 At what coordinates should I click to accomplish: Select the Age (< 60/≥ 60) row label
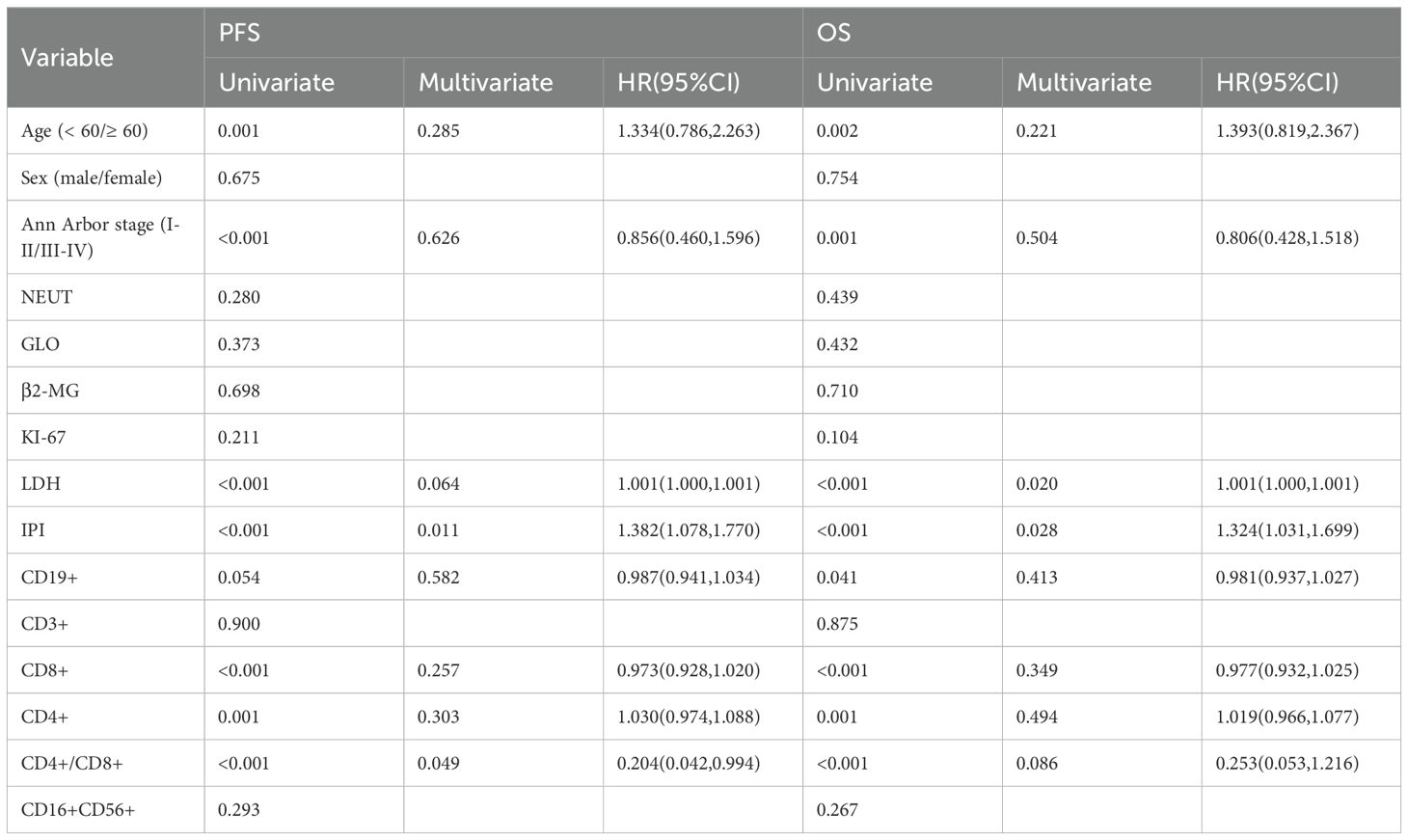85,131
